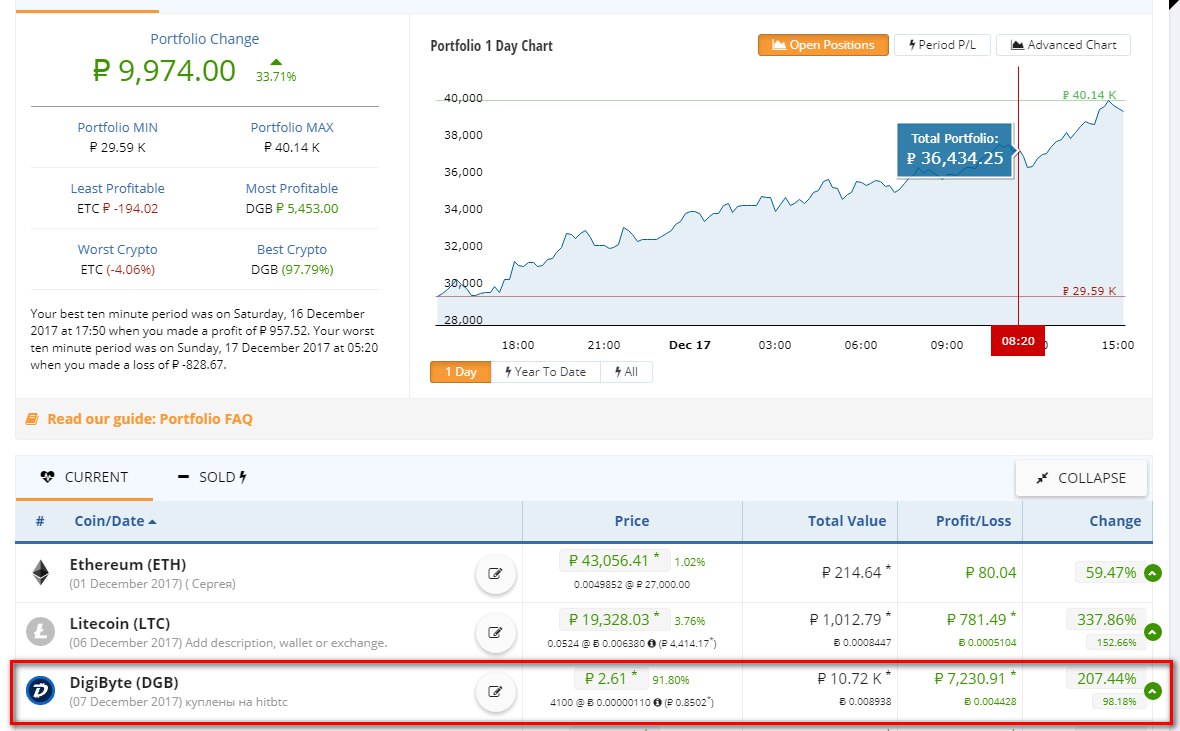
Task: Click info icon in DigiByte price details
Action: (x=657, y=702)
